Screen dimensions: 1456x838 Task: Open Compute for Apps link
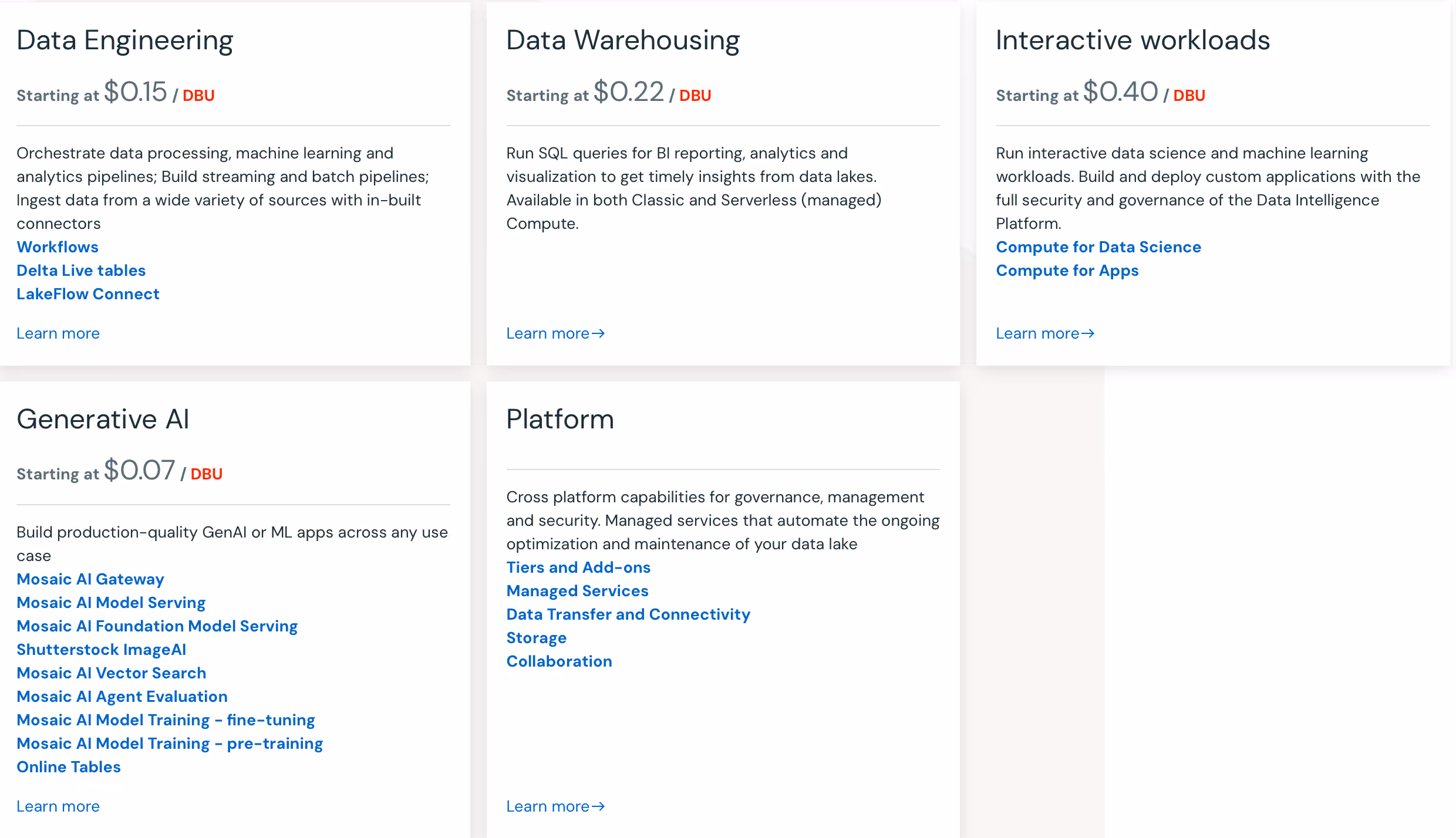point(1067,271)
